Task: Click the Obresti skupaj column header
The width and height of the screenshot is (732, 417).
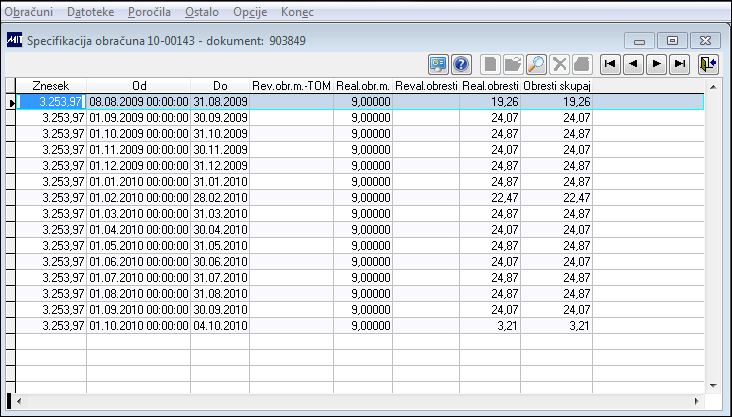Action: (x=556, y=86)
